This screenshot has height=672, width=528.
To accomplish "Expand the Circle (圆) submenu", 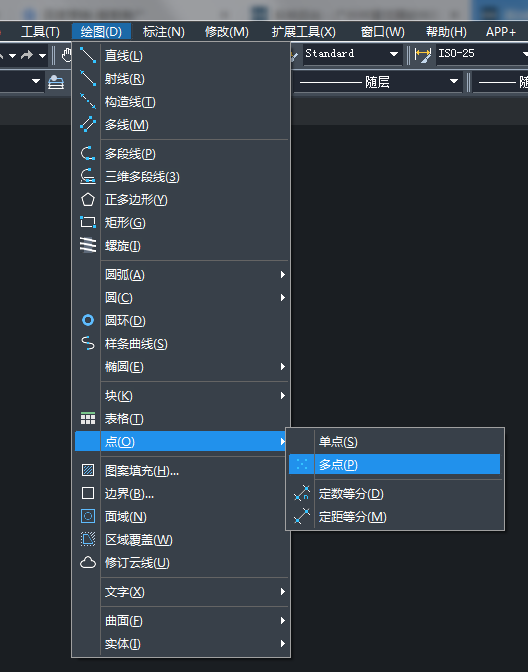I will click(x=195, y=297).
